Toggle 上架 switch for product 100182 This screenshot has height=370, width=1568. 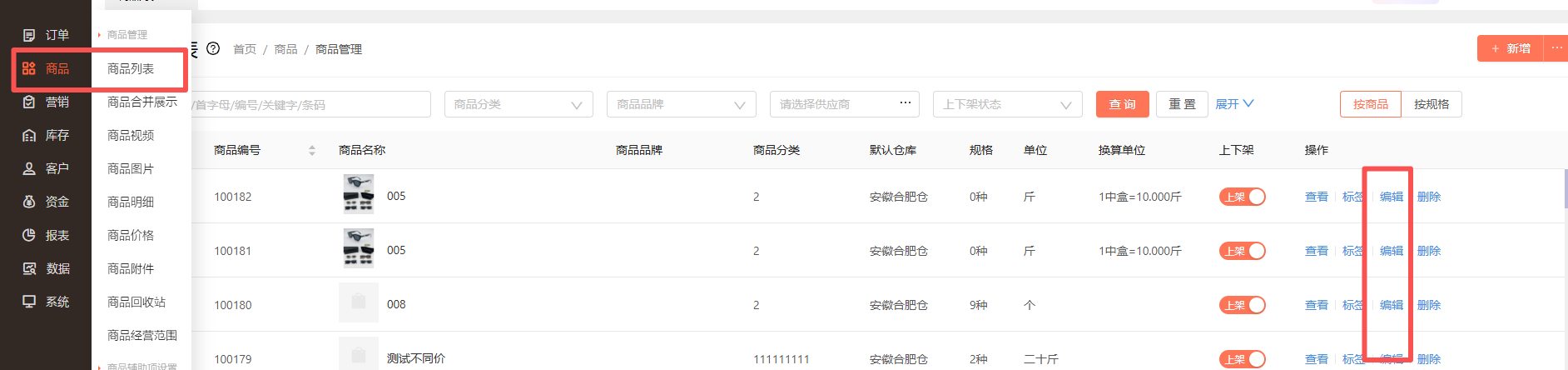click(1243, 197)
